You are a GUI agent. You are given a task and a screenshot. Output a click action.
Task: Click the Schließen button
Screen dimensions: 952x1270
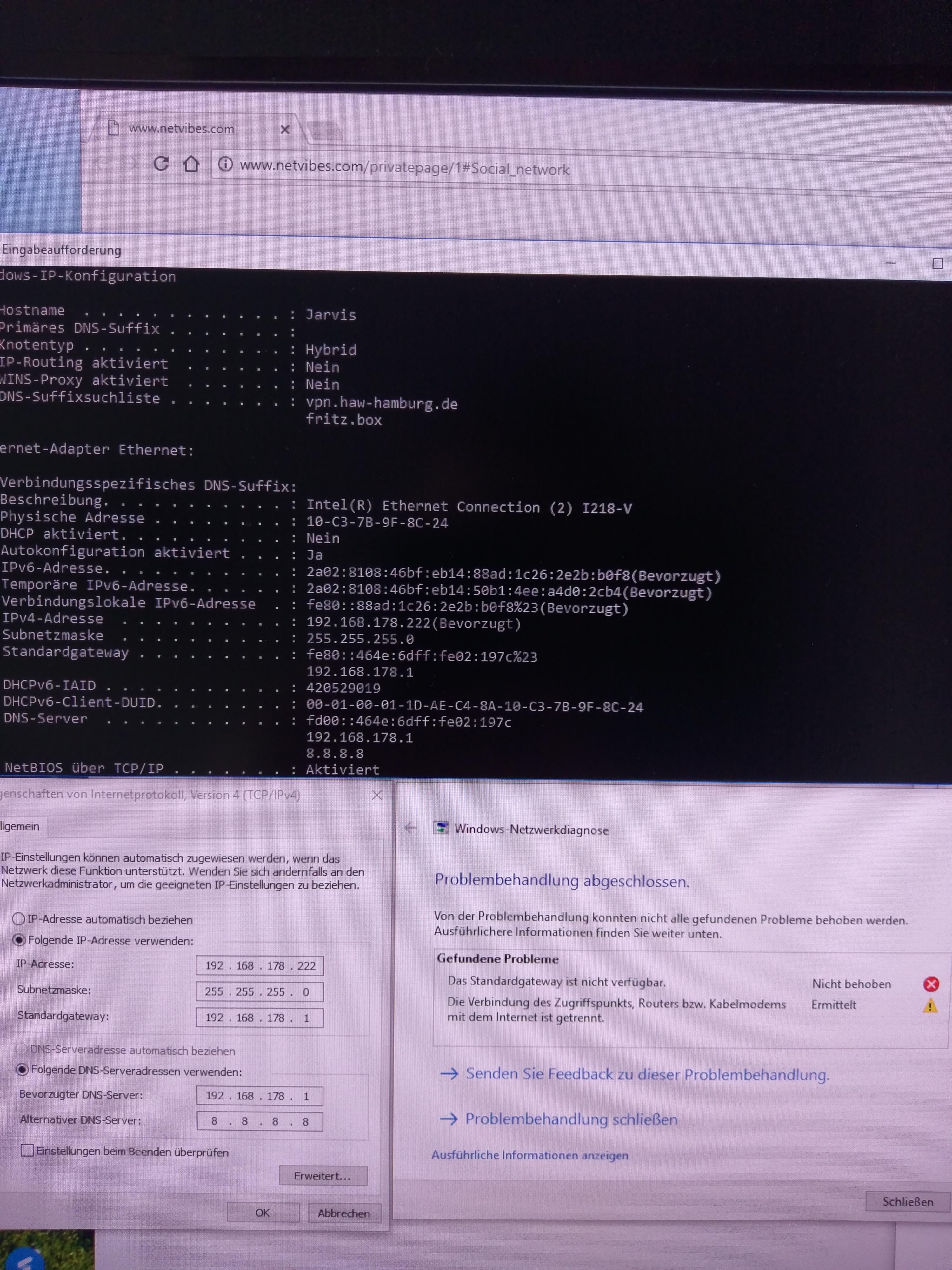coord(907,1202)
